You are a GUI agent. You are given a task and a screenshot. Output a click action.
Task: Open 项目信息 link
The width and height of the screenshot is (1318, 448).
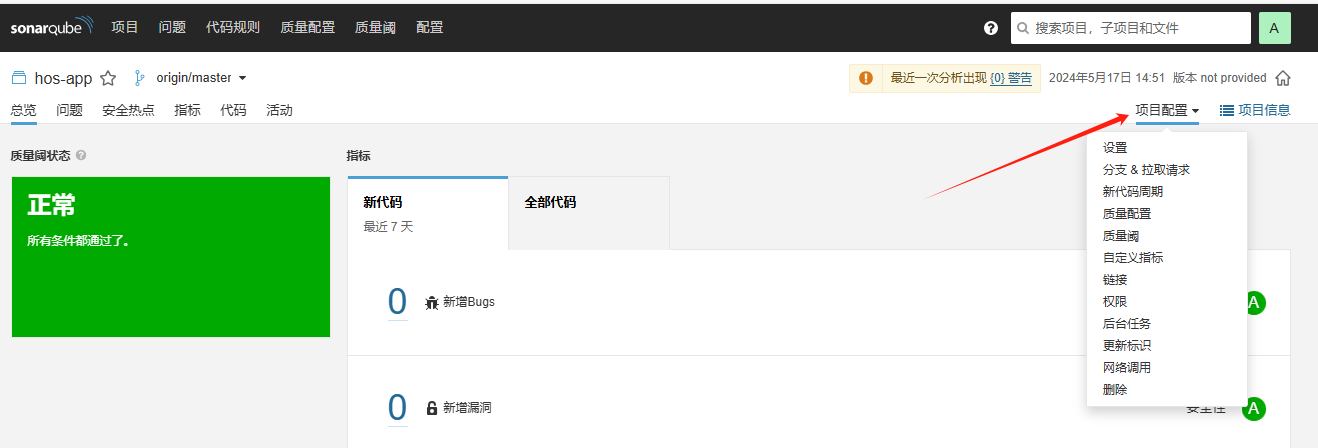tap(1255, 110)
